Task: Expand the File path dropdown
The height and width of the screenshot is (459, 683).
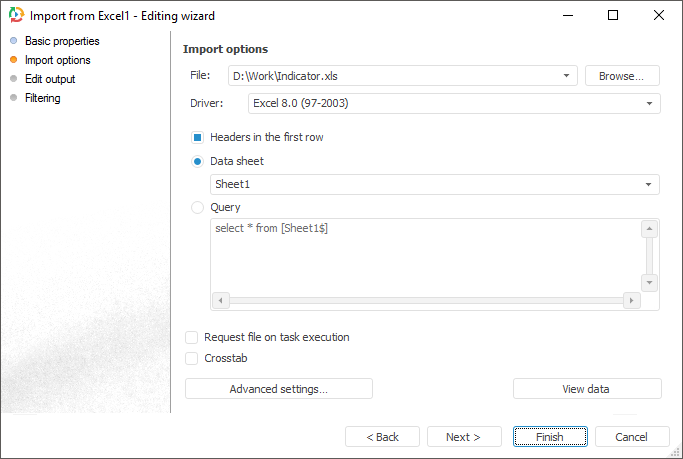Action: pos(568,75)
